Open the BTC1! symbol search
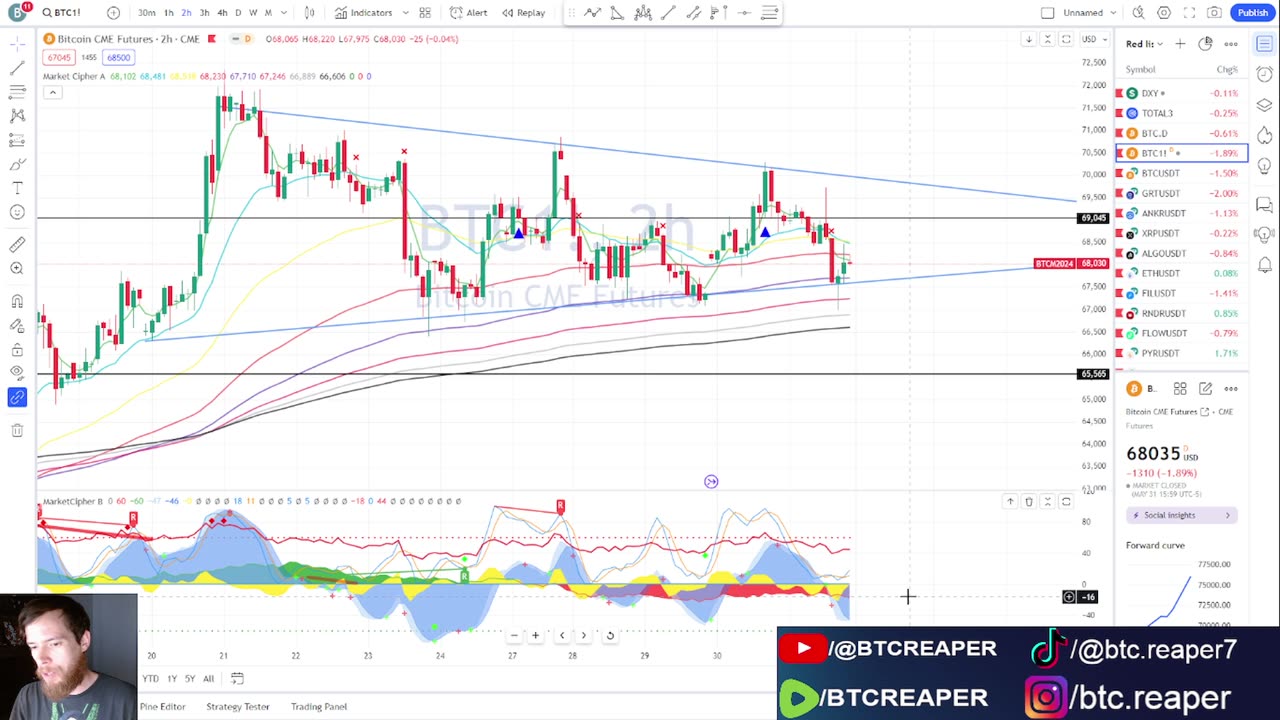 pos(62,13)
